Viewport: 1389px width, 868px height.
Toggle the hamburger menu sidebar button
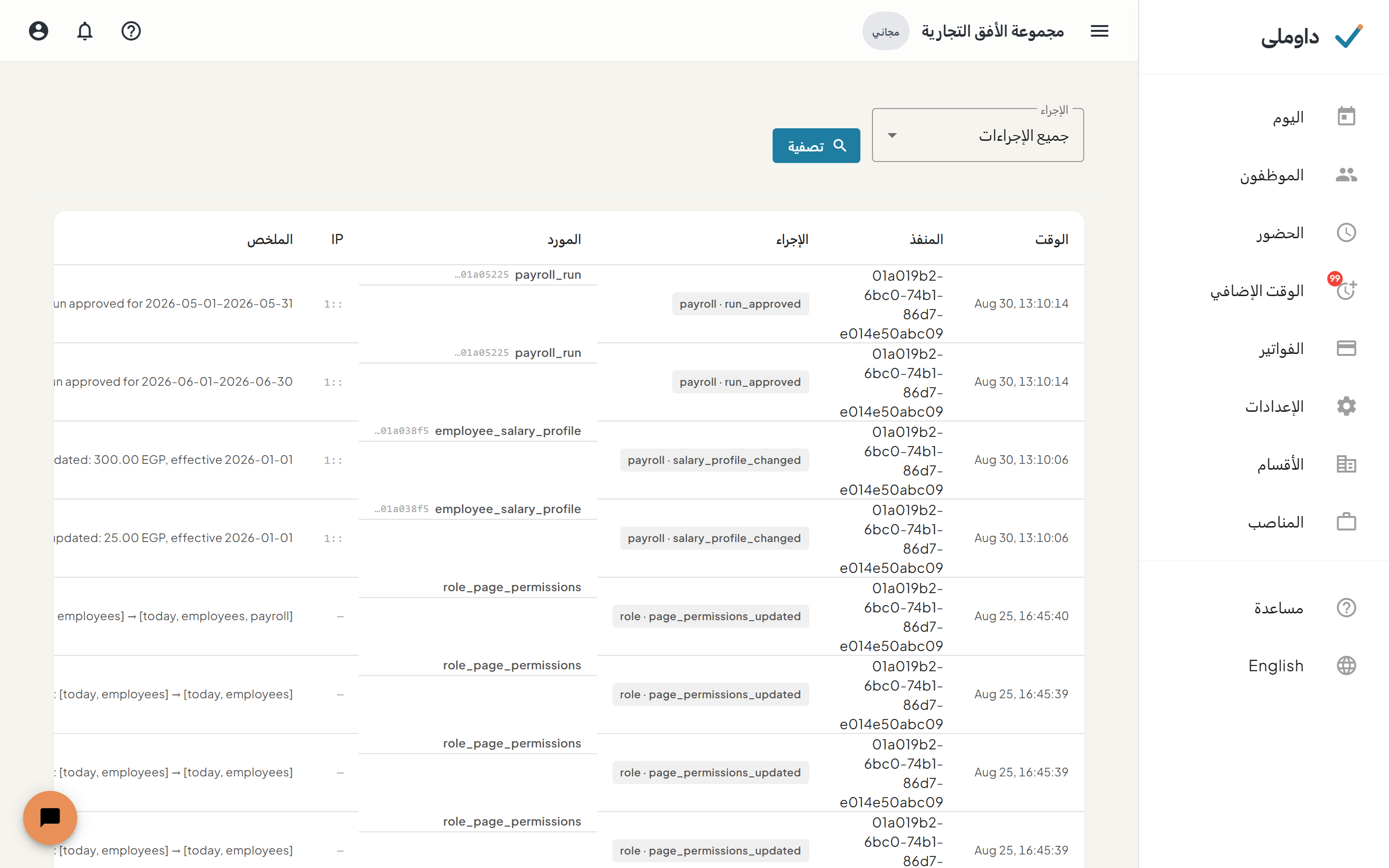(x=1099, y=31)
